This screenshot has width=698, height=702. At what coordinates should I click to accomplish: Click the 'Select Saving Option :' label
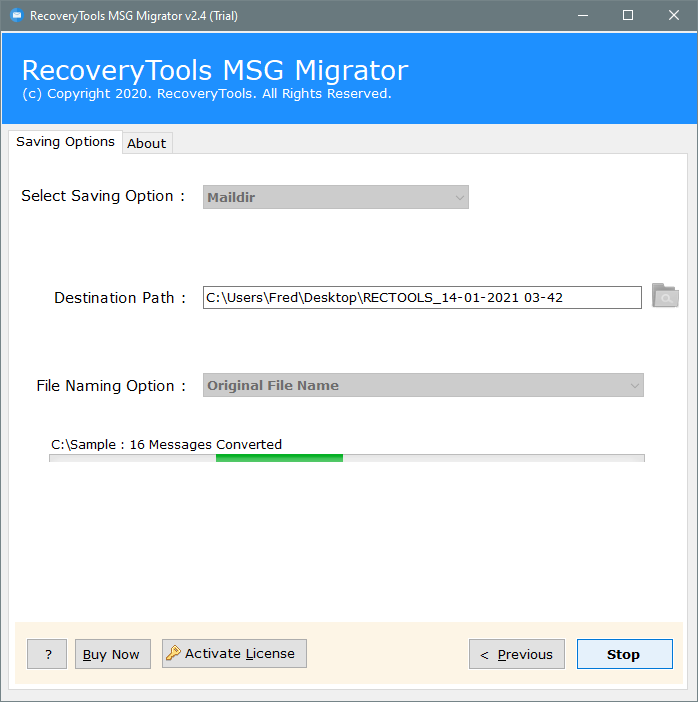pos(103,196)
